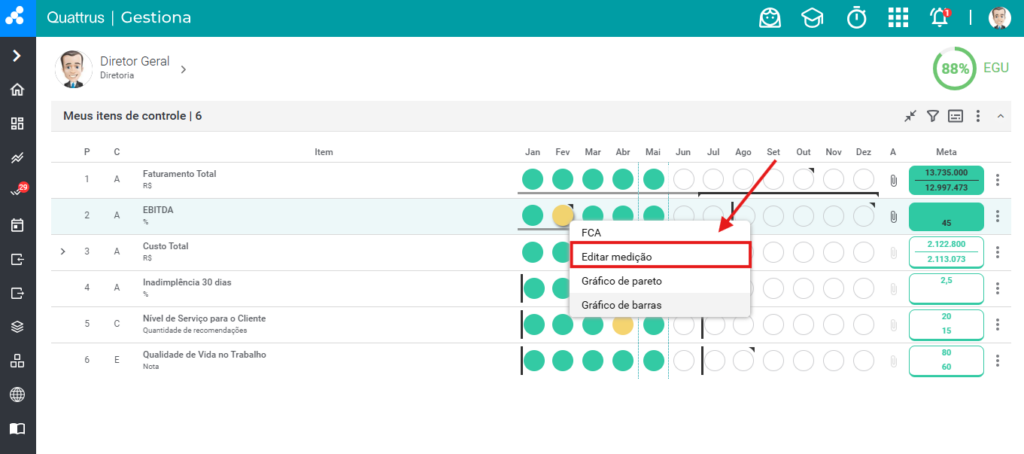Click the Custo Total attachment paperclip
This screenshot has width=1024, height=454.
[893, 253]
